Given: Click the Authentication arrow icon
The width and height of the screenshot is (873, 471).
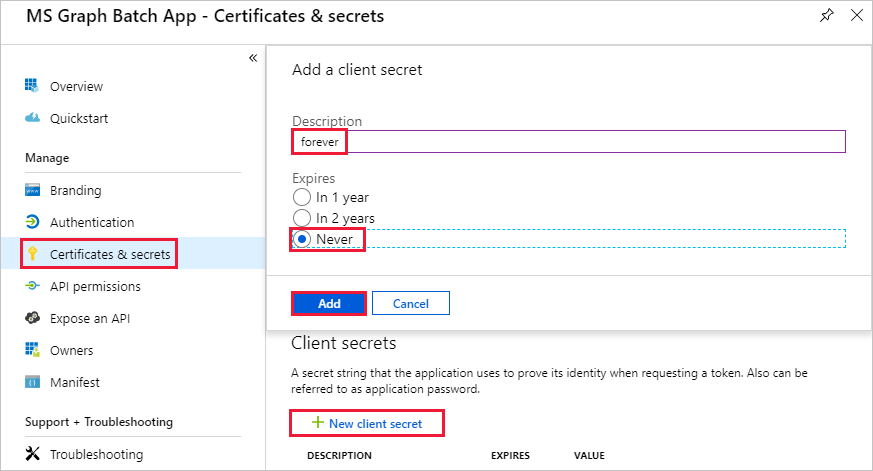Looking at the screenshot, I should (x=32, y=222).
